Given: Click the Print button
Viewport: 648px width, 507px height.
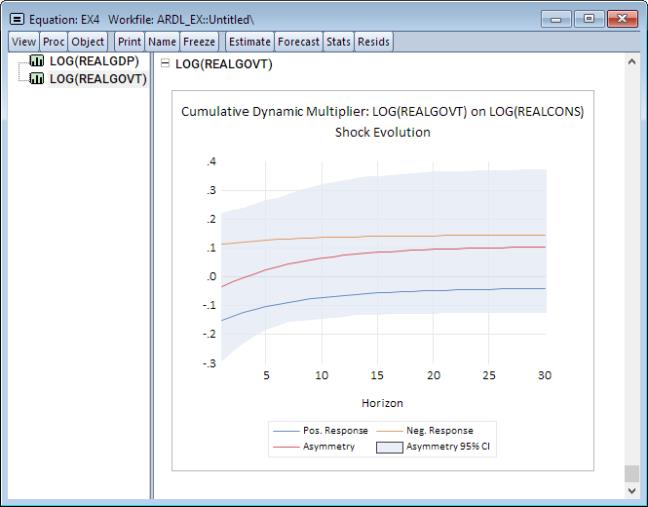Looking at the screenshot, I should coord(129,42).
